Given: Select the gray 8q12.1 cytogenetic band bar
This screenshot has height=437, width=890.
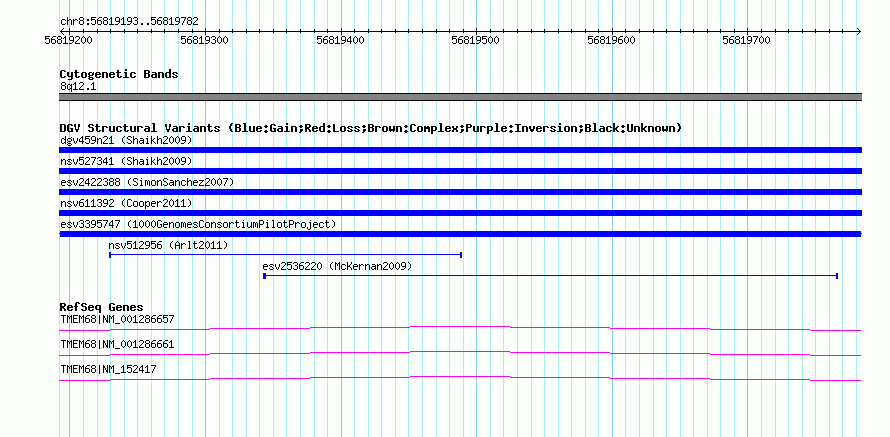Looking at the screenshot, I should click(460, 97).
